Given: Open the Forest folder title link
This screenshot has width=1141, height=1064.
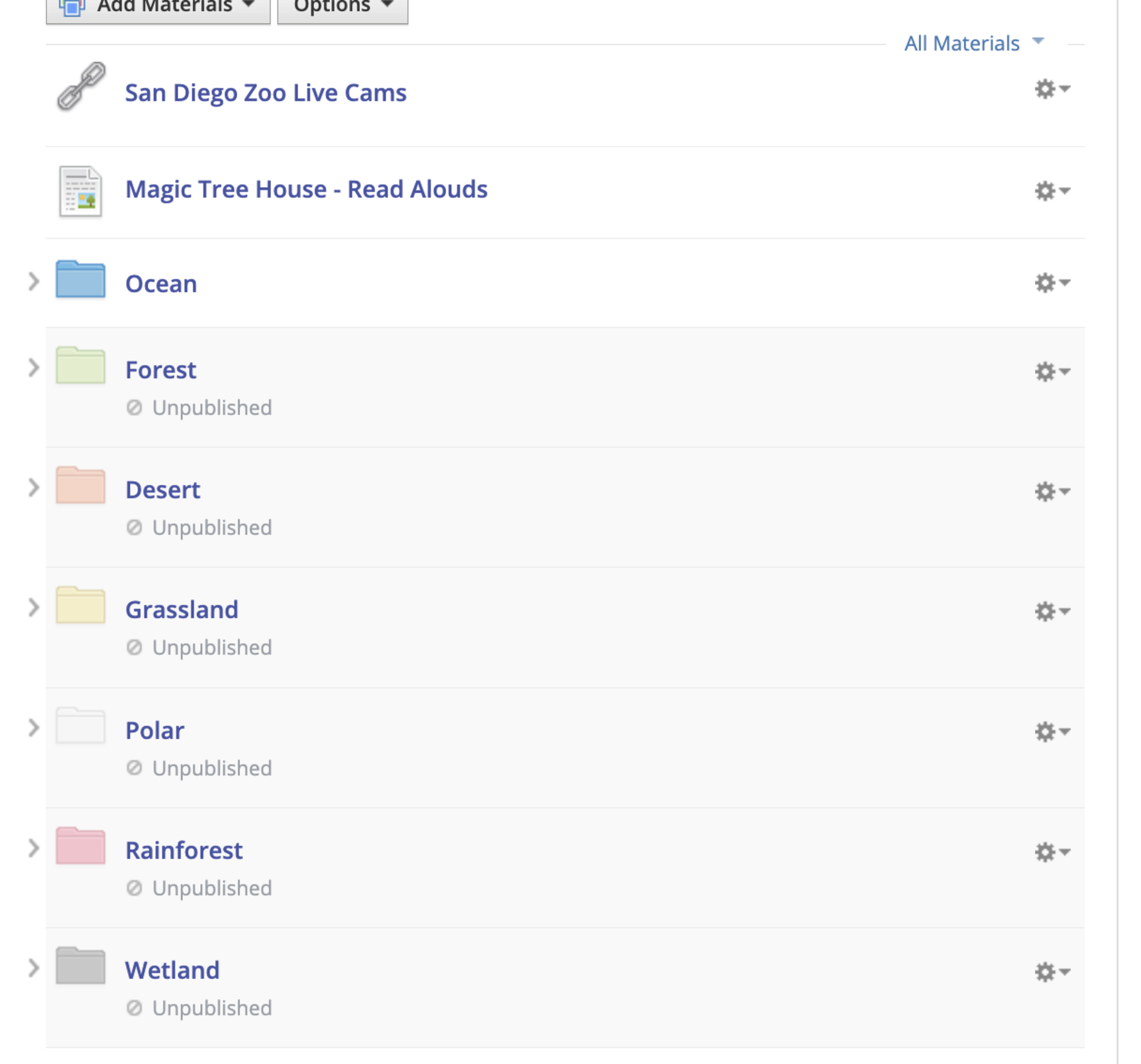Looking at the screenshot, I should pyautogui.click(x=160, y=370).
